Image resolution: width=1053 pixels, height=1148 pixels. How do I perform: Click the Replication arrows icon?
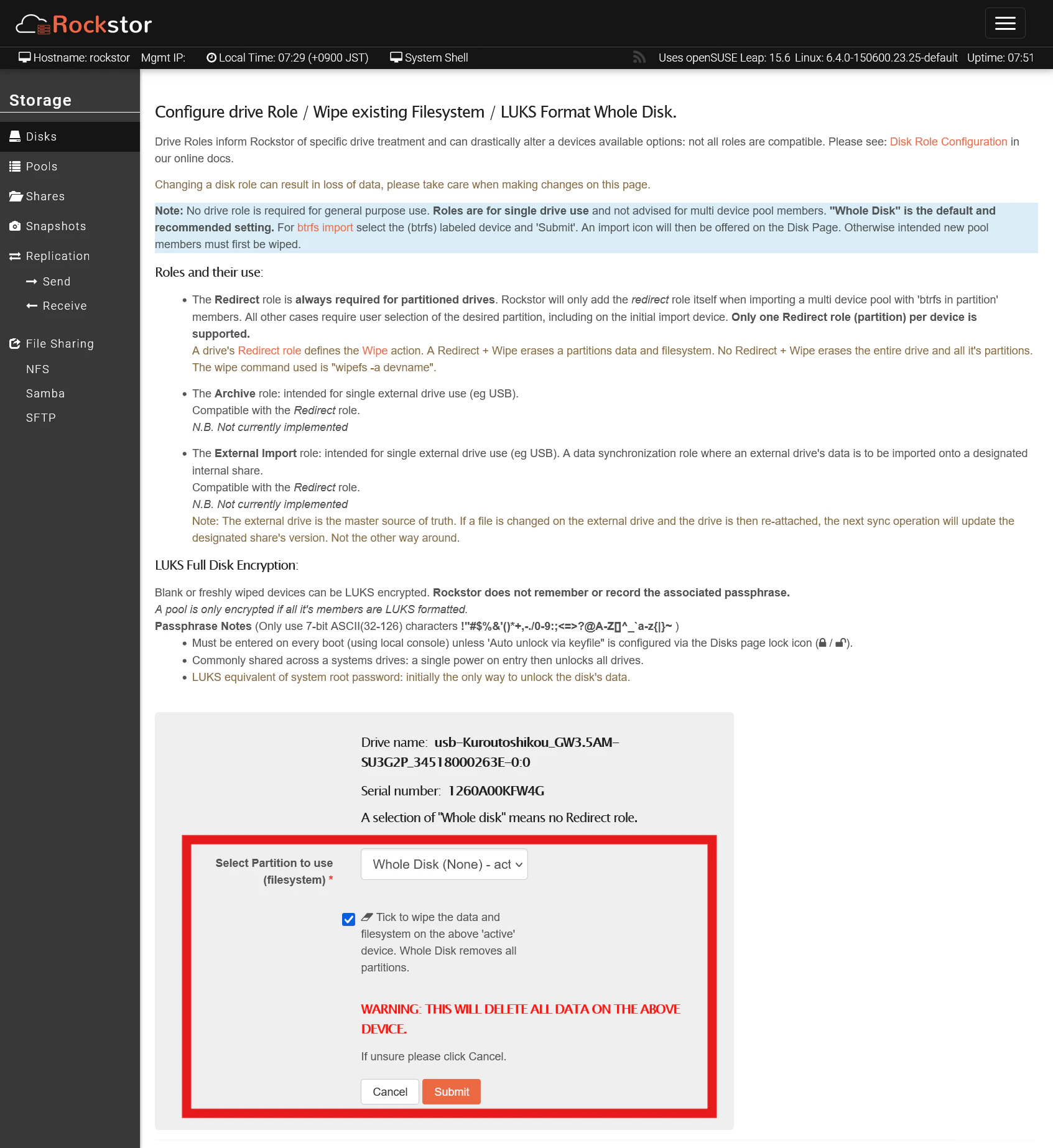pyautogui.click(x=15, y=256)
